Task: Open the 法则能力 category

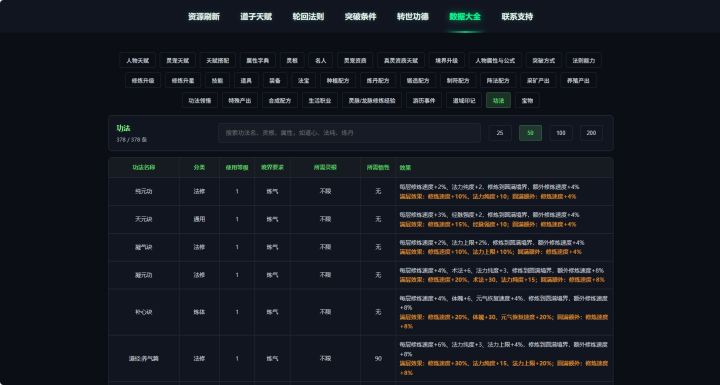Action: (x=584, y=60)
